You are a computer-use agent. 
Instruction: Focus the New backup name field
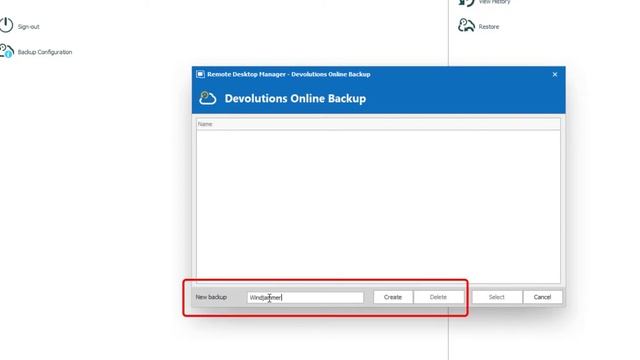(305, 297)
